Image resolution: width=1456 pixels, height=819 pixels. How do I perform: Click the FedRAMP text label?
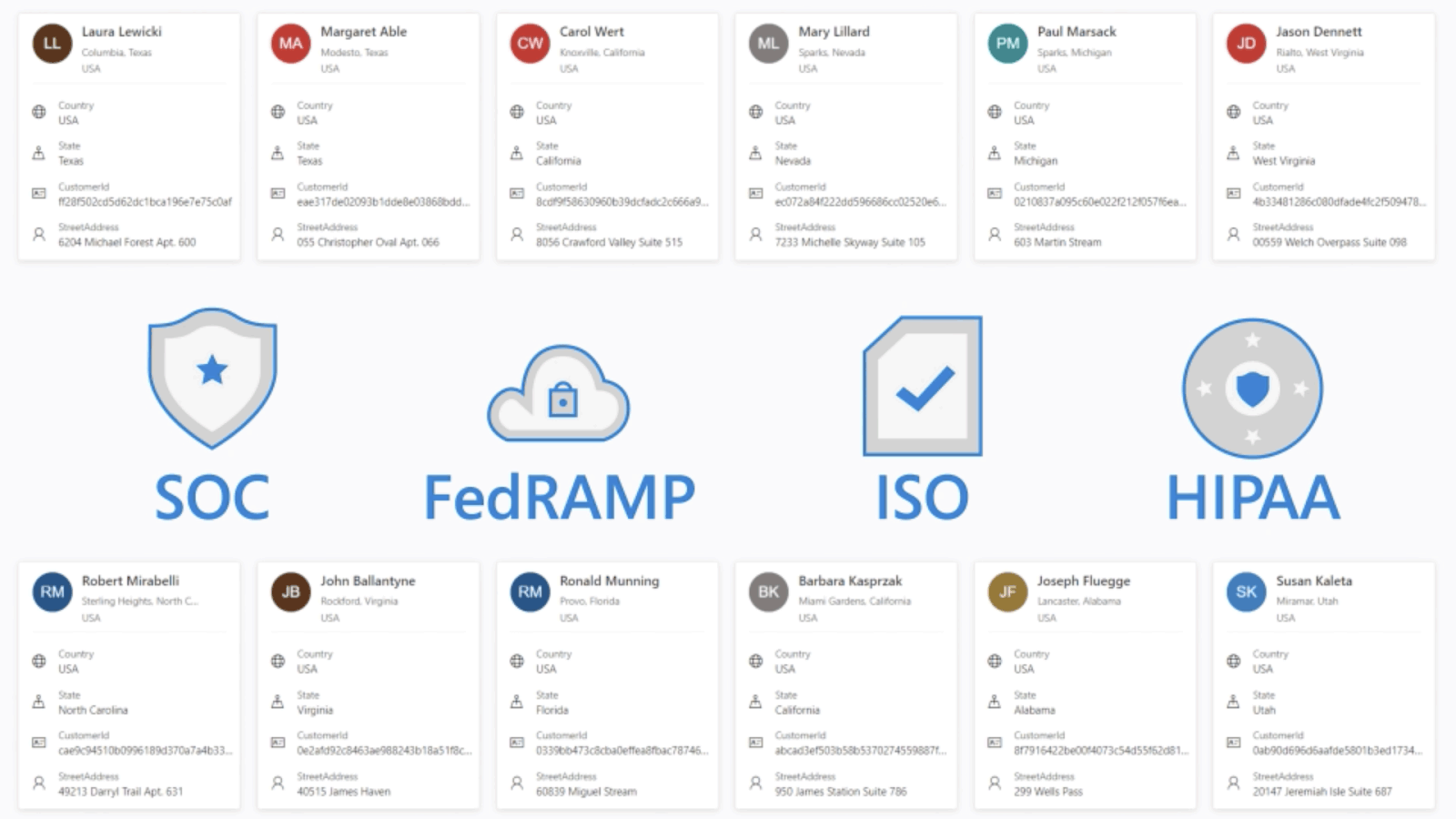[x=559, y=498]
